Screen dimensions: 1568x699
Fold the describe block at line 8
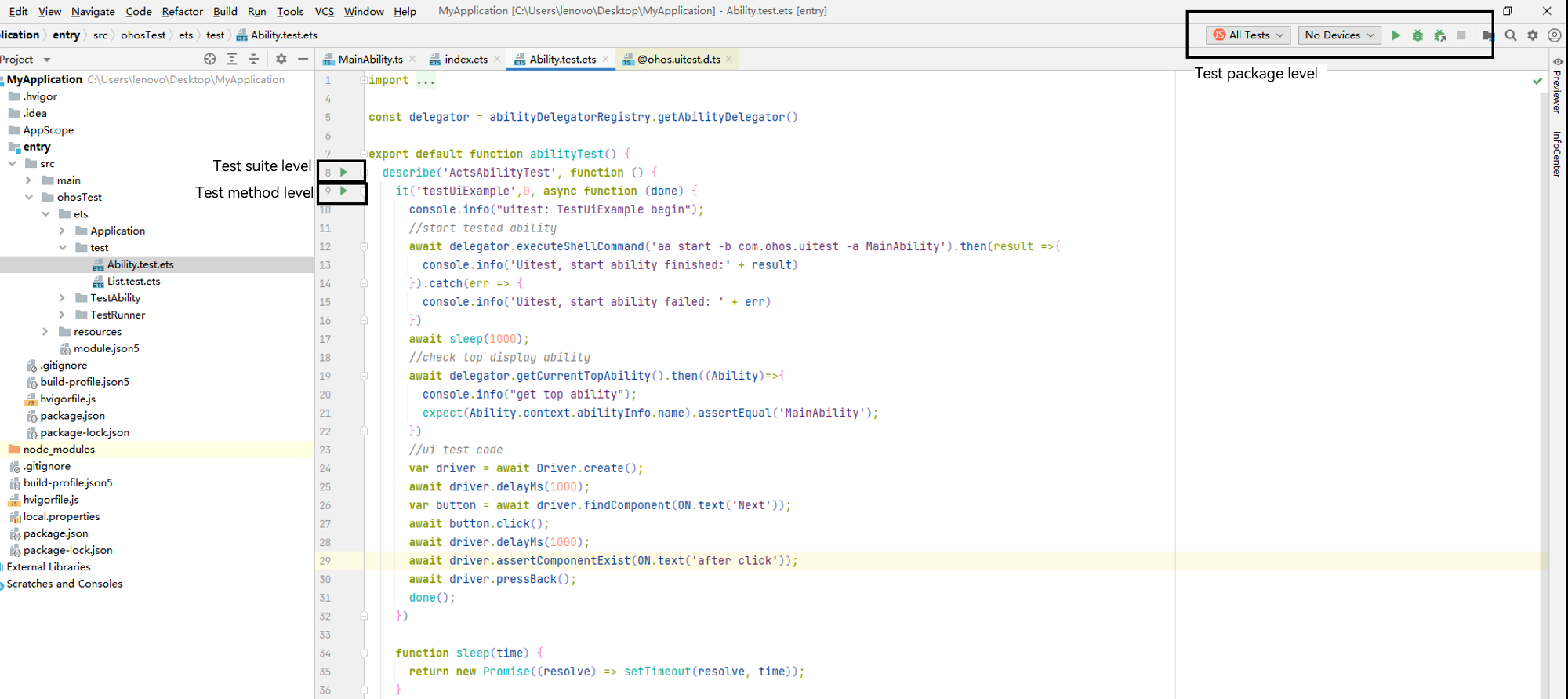(x=363, y=173)
